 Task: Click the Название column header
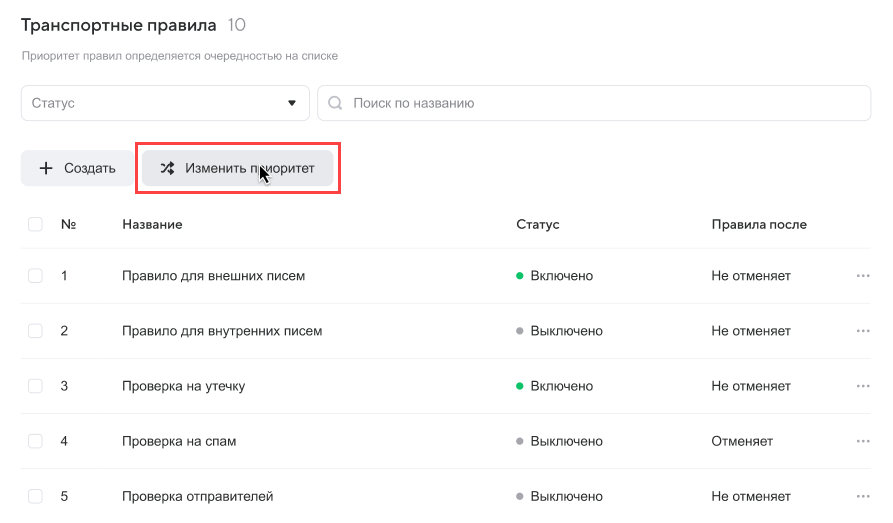pyautogui.click(x=152, y=224)
